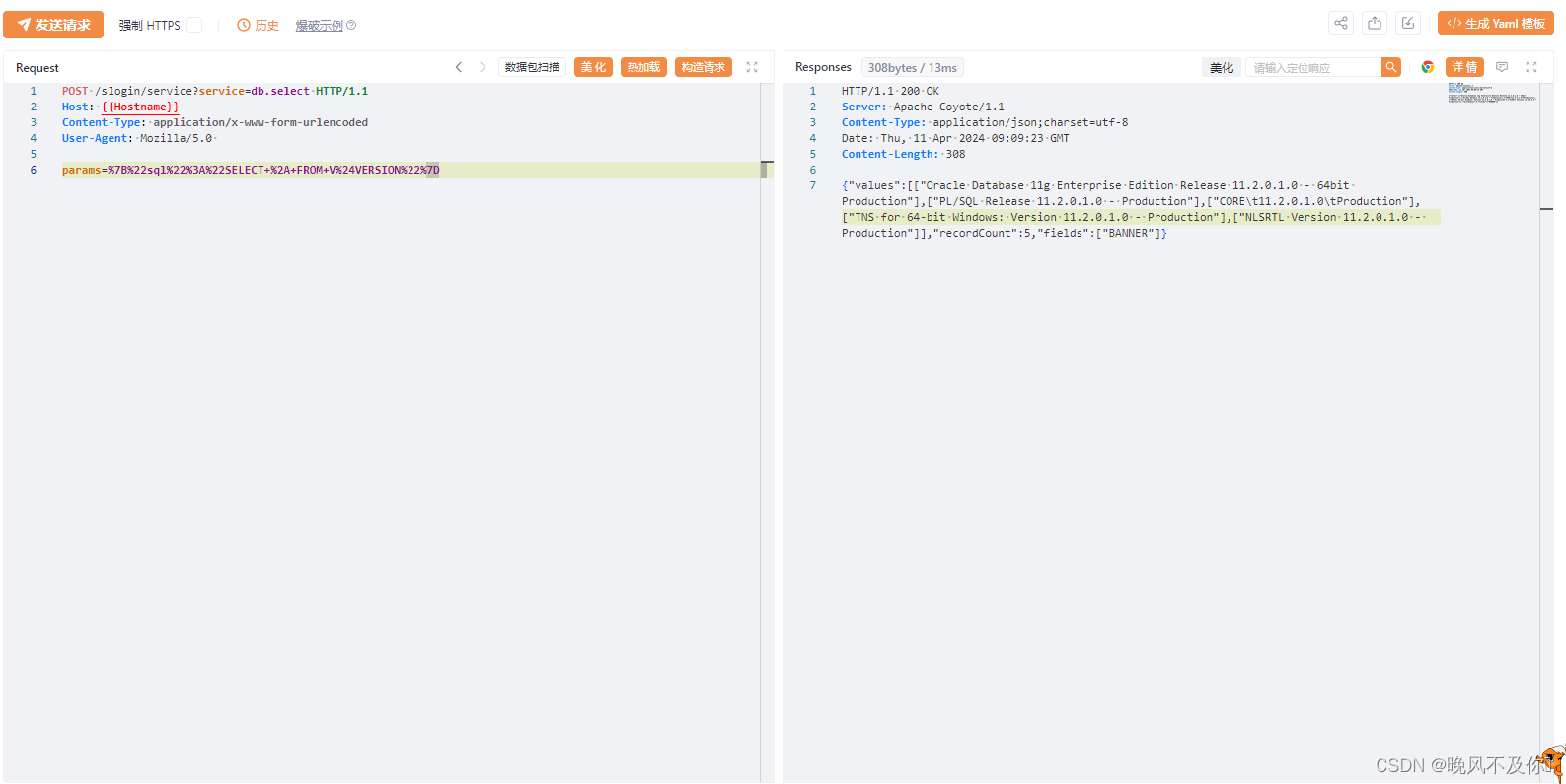Click the response minimap thumbnail
The width and height of the screenshot is (1566, 784).
tap(1491, 93)
